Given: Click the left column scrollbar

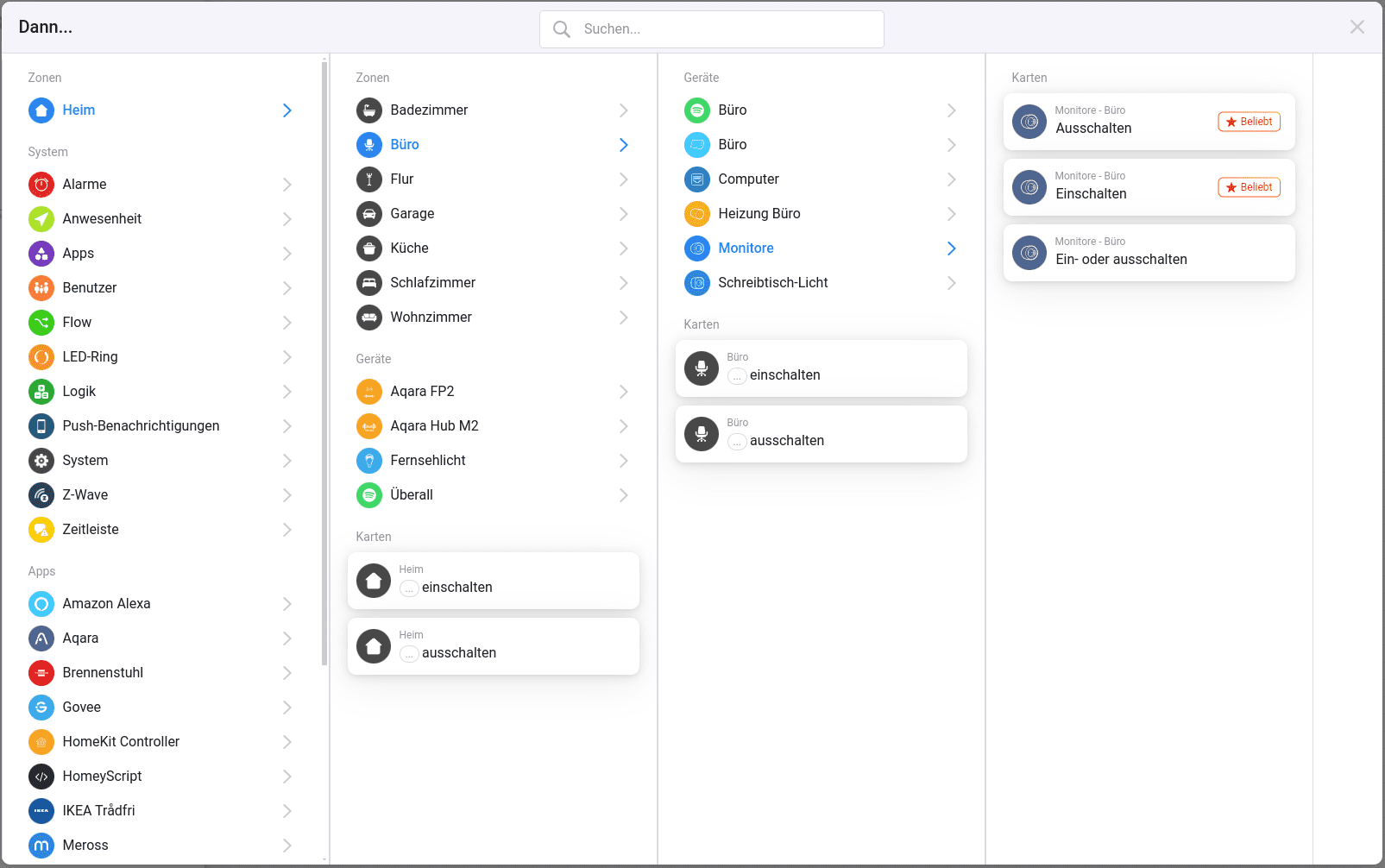Looking at the screenshot, I should [x=324, y=362].
